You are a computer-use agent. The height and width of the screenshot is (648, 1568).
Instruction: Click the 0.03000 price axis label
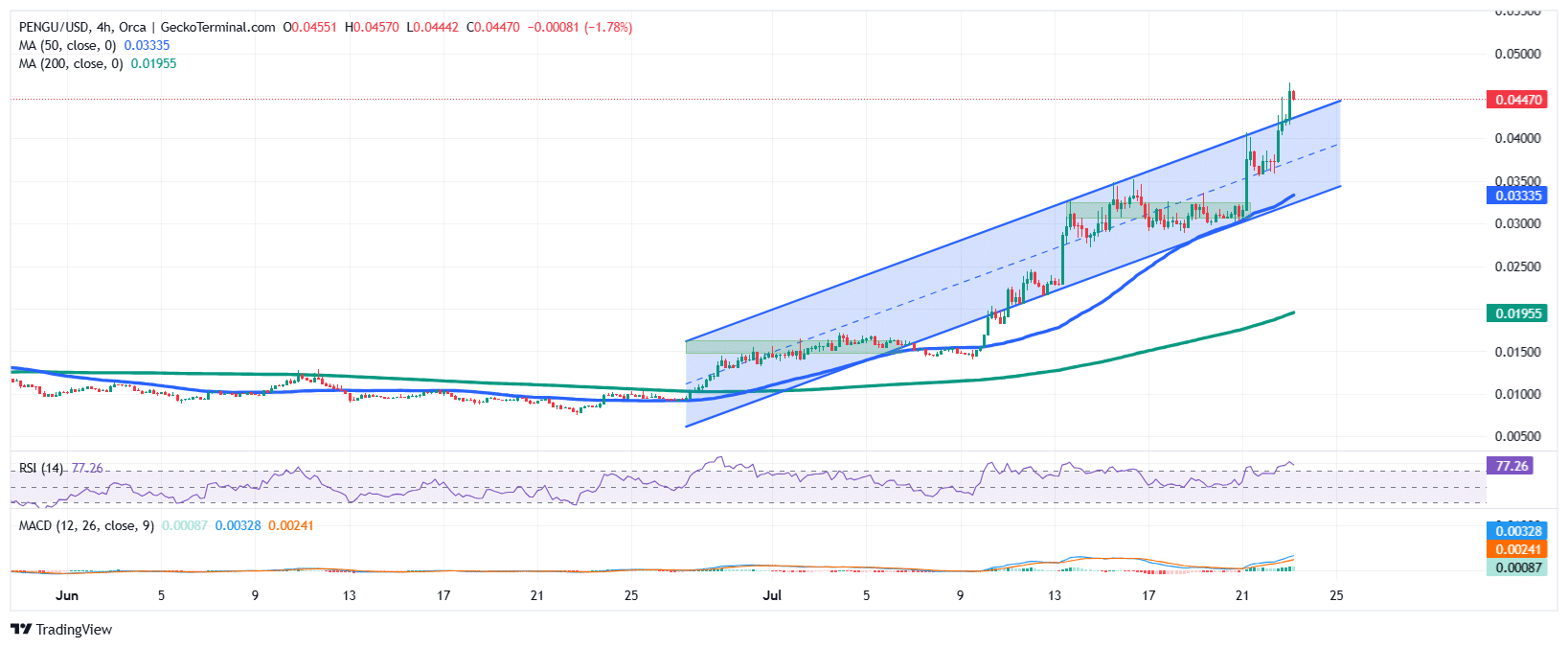point(1518,223)
